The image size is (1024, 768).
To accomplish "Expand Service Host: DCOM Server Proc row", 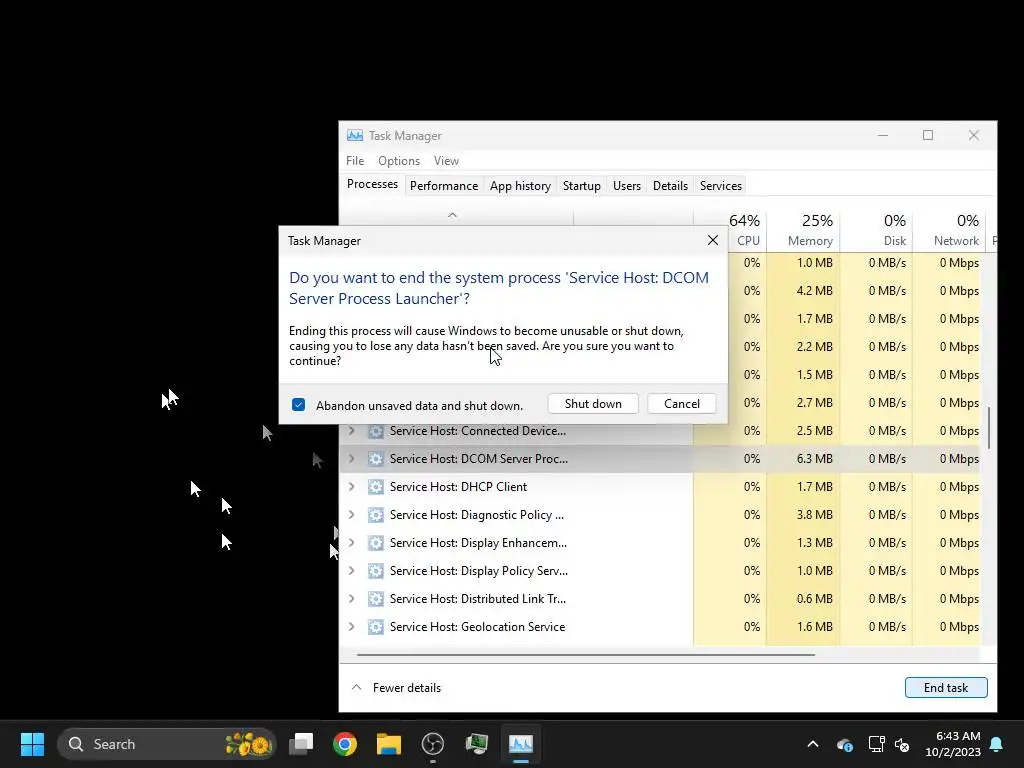I will [x=351, y=459].
